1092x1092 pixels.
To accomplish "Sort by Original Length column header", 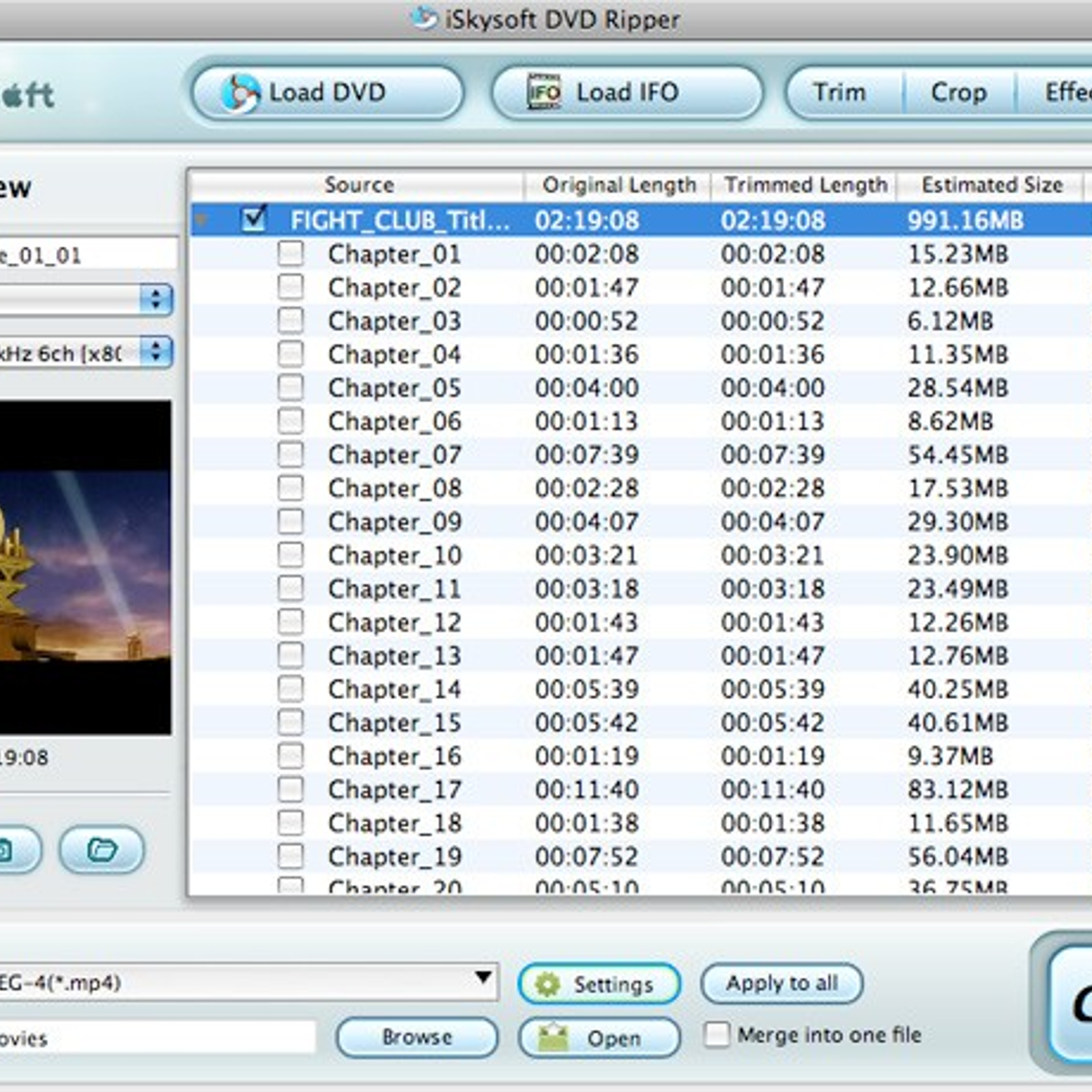I will point(619,184).
